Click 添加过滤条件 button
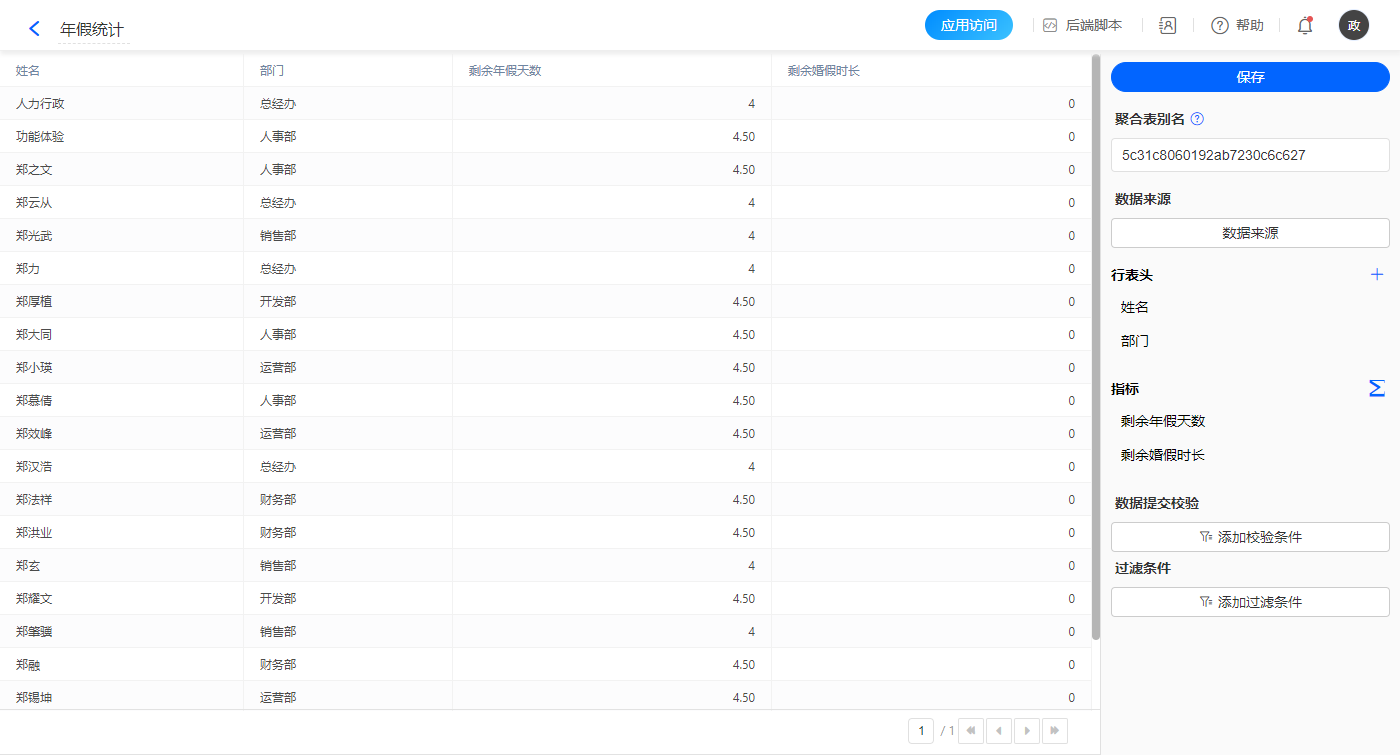This screenshot has height=755, width=1400. (x=1250, y=602)
